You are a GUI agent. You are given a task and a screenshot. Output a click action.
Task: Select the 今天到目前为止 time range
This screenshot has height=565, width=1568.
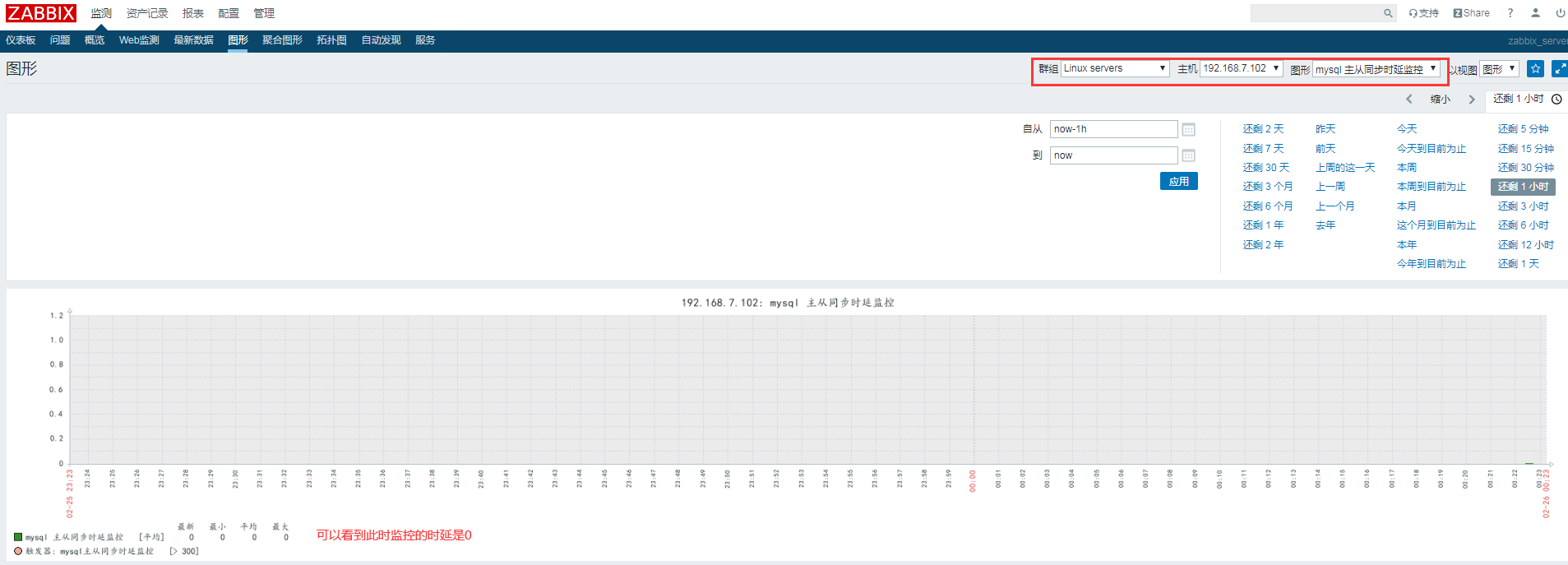tap(1432, 149)
